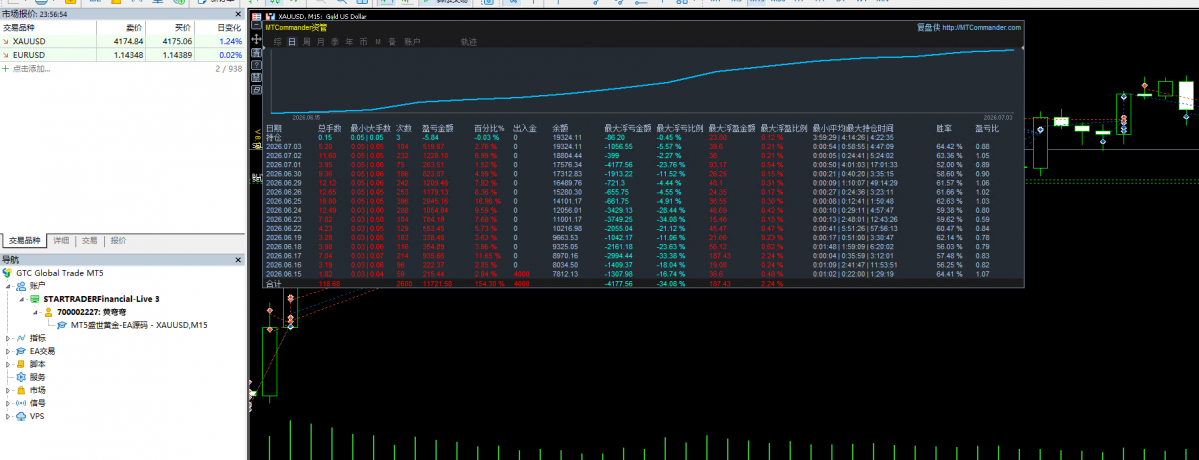Switch to the 交易 tab in Market Watch
The image size is (1199, 460).
coord(89,240)
